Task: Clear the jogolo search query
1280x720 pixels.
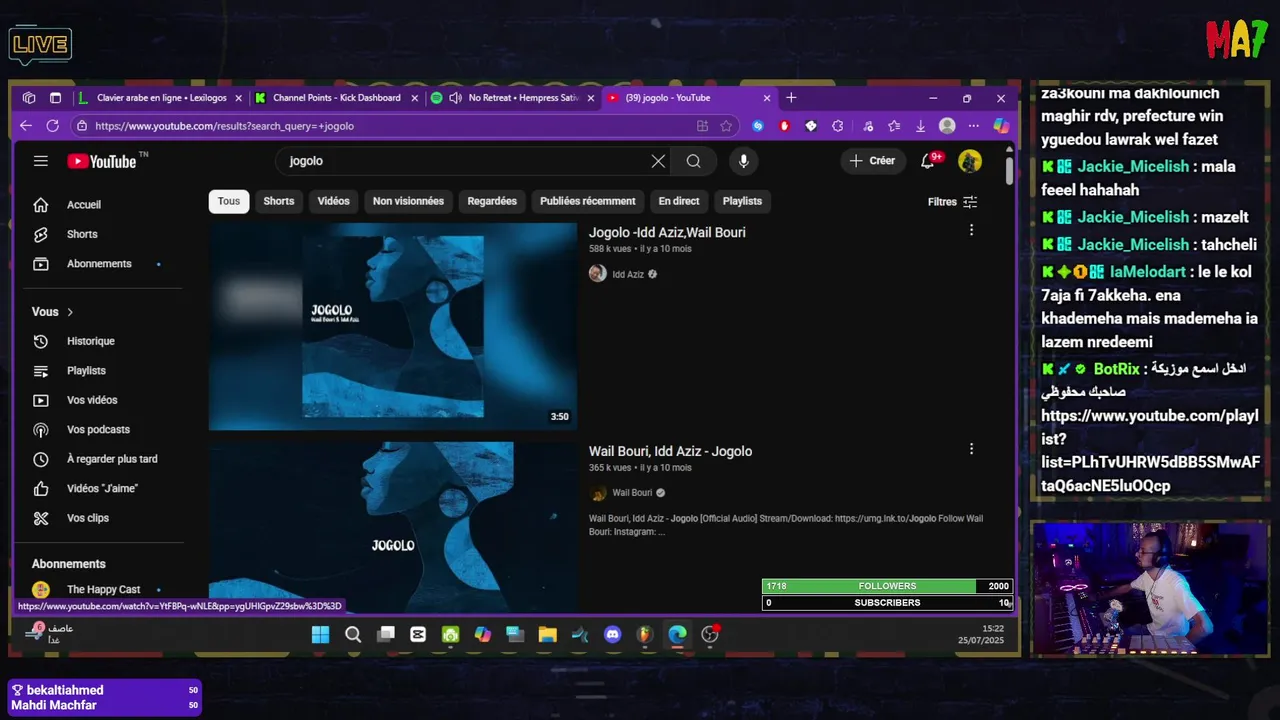Action: [x=658, y=161]
